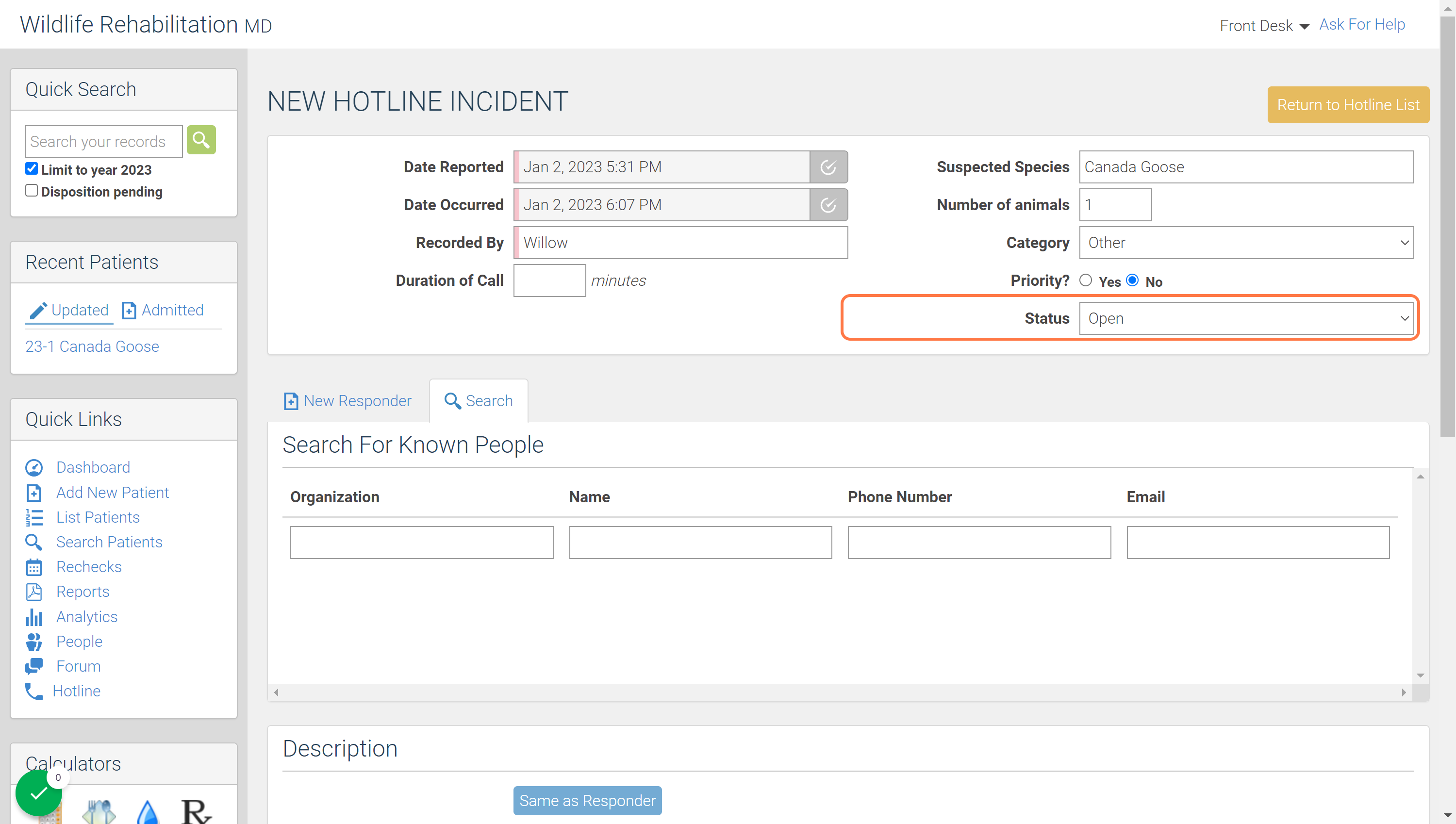Click the page vertical scrollbar thumb

point(1448,226)
